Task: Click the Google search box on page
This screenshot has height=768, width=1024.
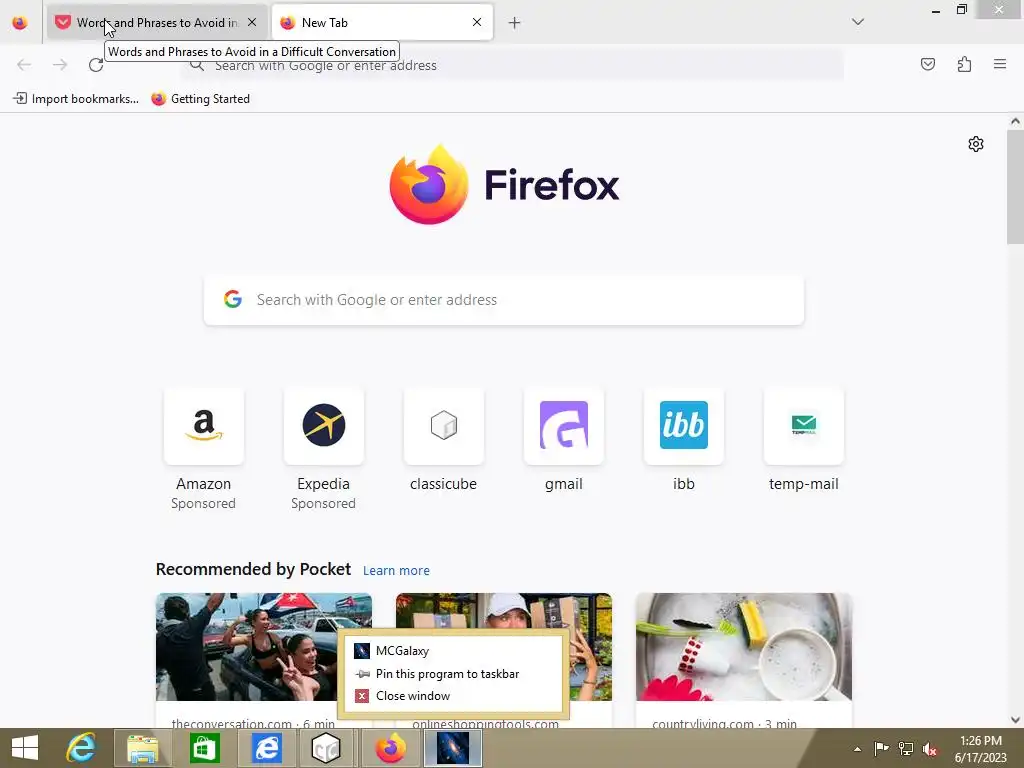Action: coord(504,300)
